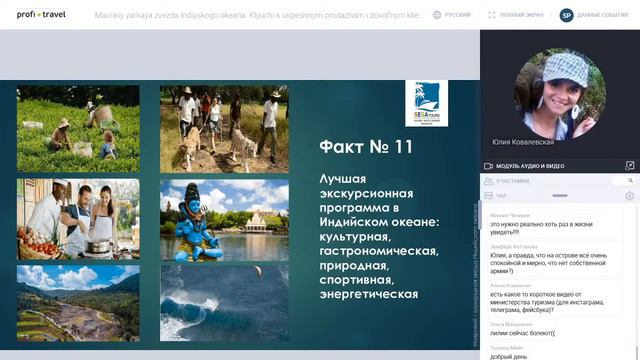Click the Факт № 11 slide heading
The height and width of the screenshot is (360, 640).
(366, 147)
